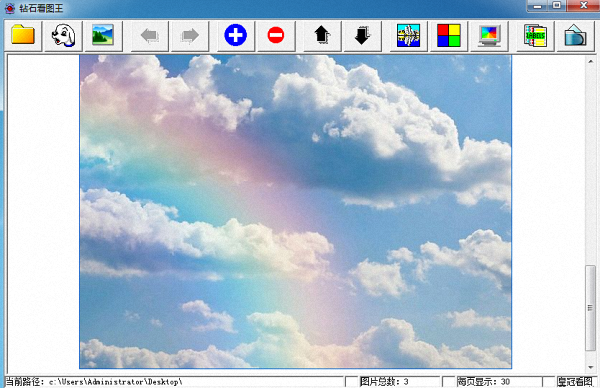Click the '钻石看图王' window title
Image resolution: width=600 pixels, height=388 pixels.
[x=41, y=8]
